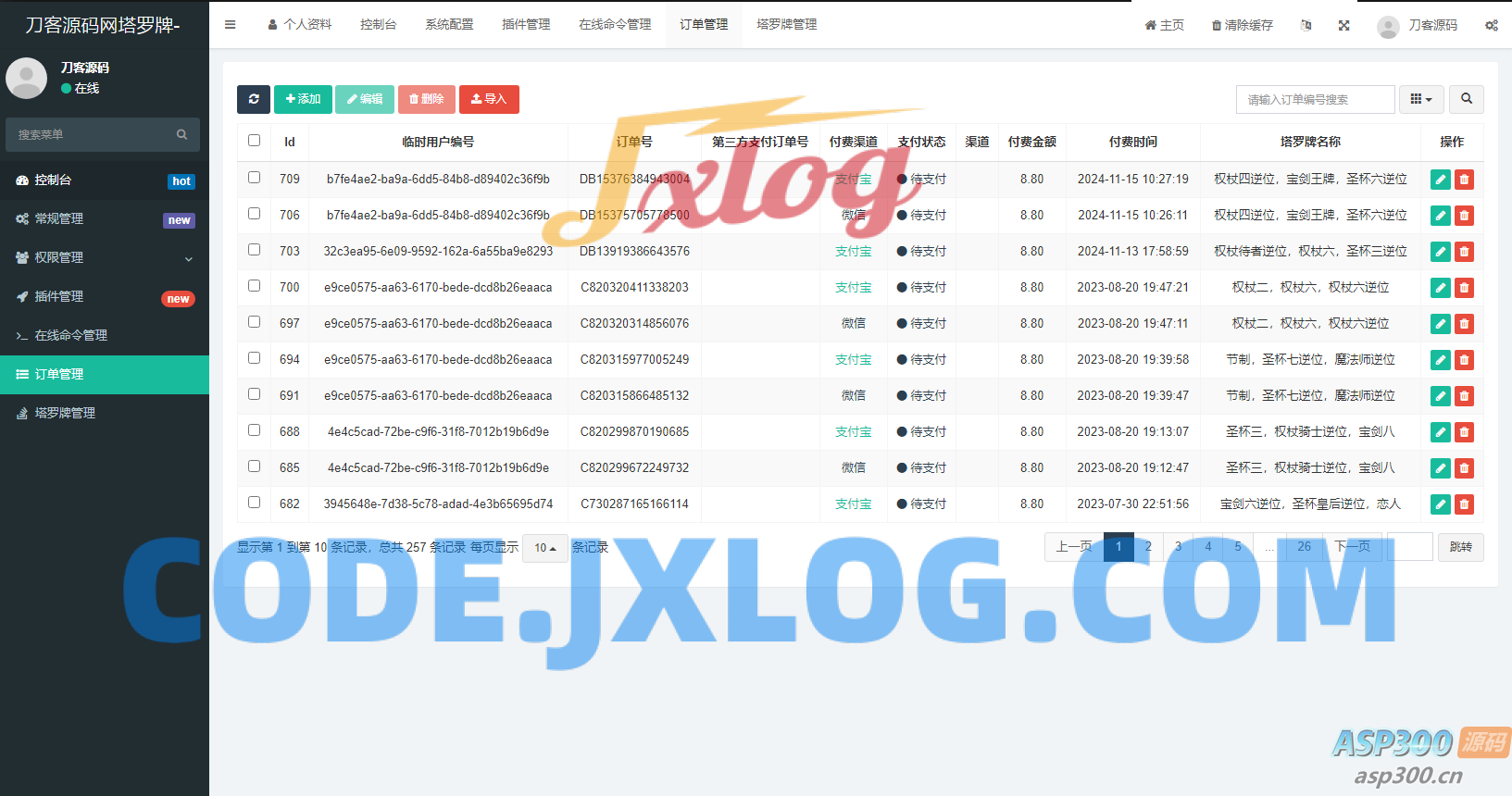Open the column display dropdown

pos(1421,99)
